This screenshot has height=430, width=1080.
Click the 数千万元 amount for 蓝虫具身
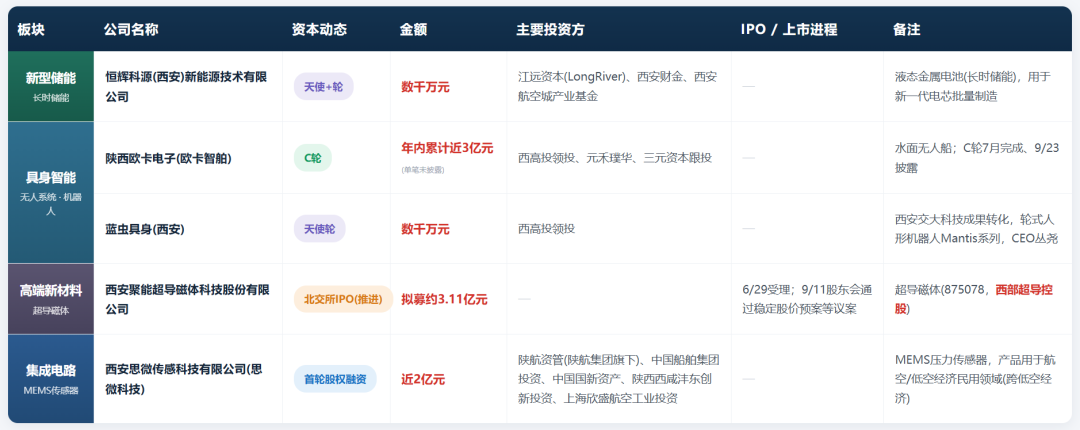[425, 229]
